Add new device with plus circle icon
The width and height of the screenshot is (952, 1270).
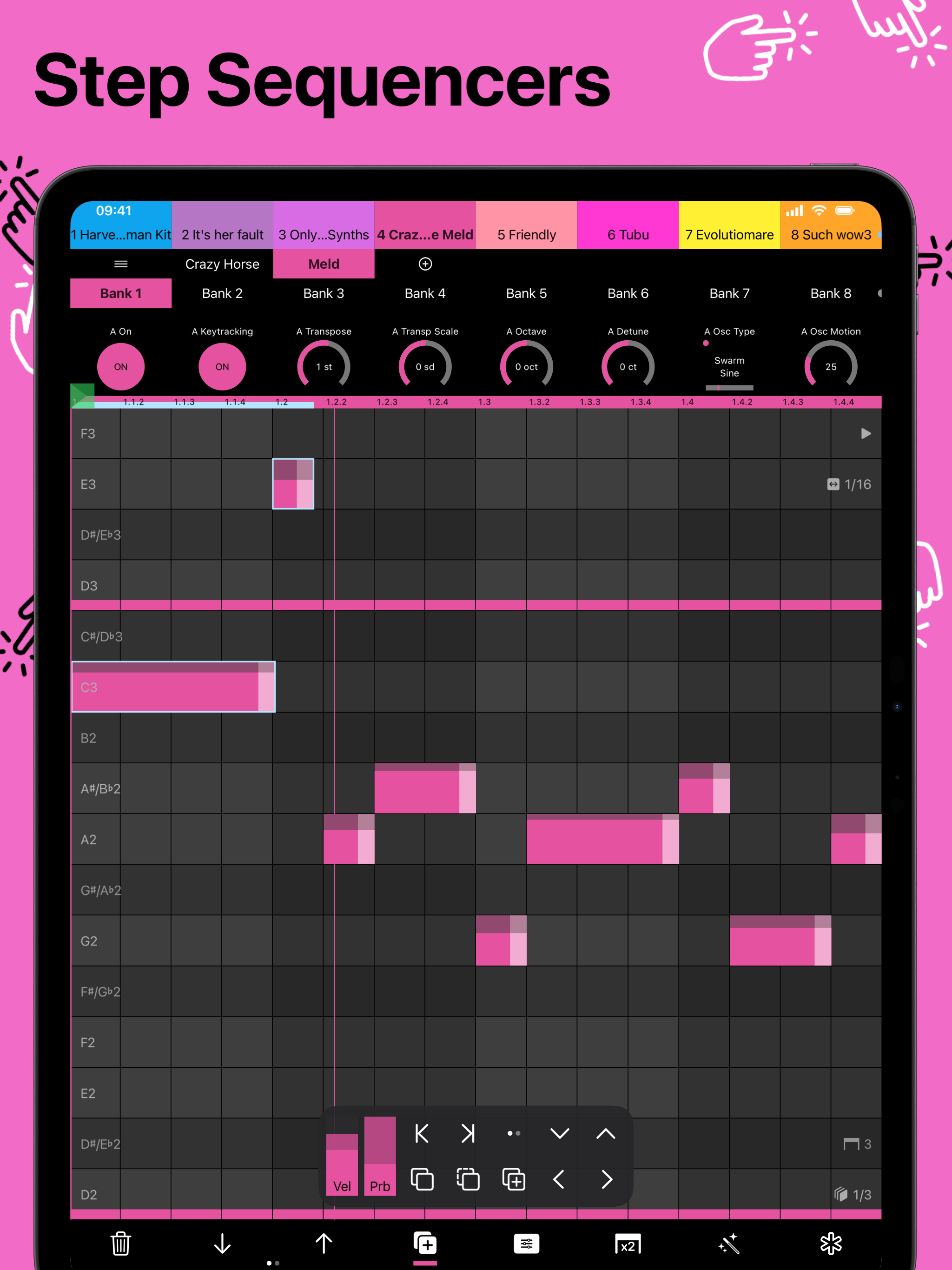[425, 264]
